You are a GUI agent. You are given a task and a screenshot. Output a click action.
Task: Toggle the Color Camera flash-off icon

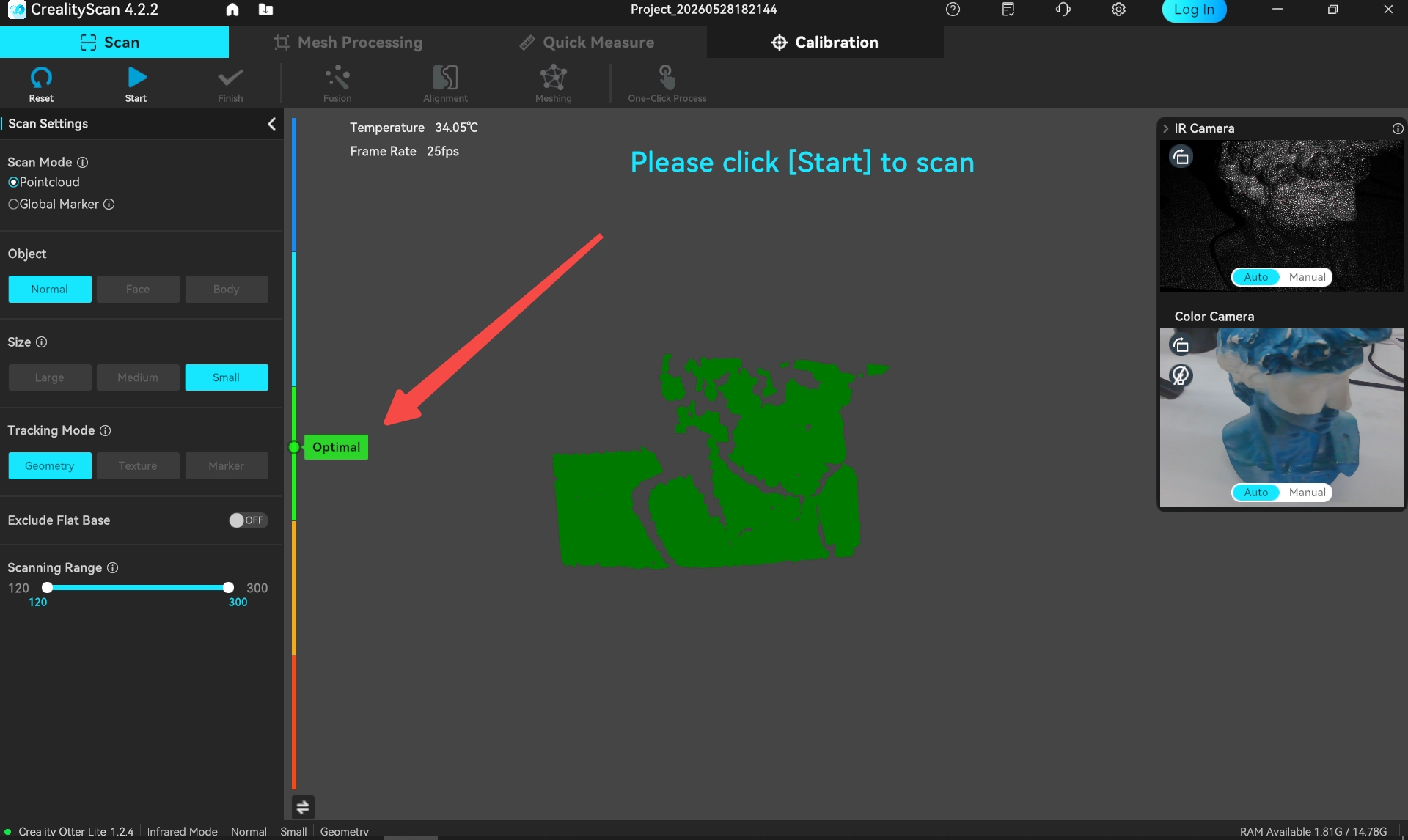(x=1181, y=376)
